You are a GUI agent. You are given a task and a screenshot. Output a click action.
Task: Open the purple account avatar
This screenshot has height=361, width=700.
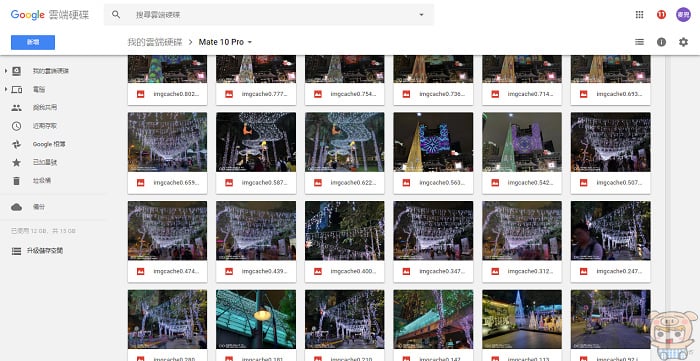tap(683, 15)
